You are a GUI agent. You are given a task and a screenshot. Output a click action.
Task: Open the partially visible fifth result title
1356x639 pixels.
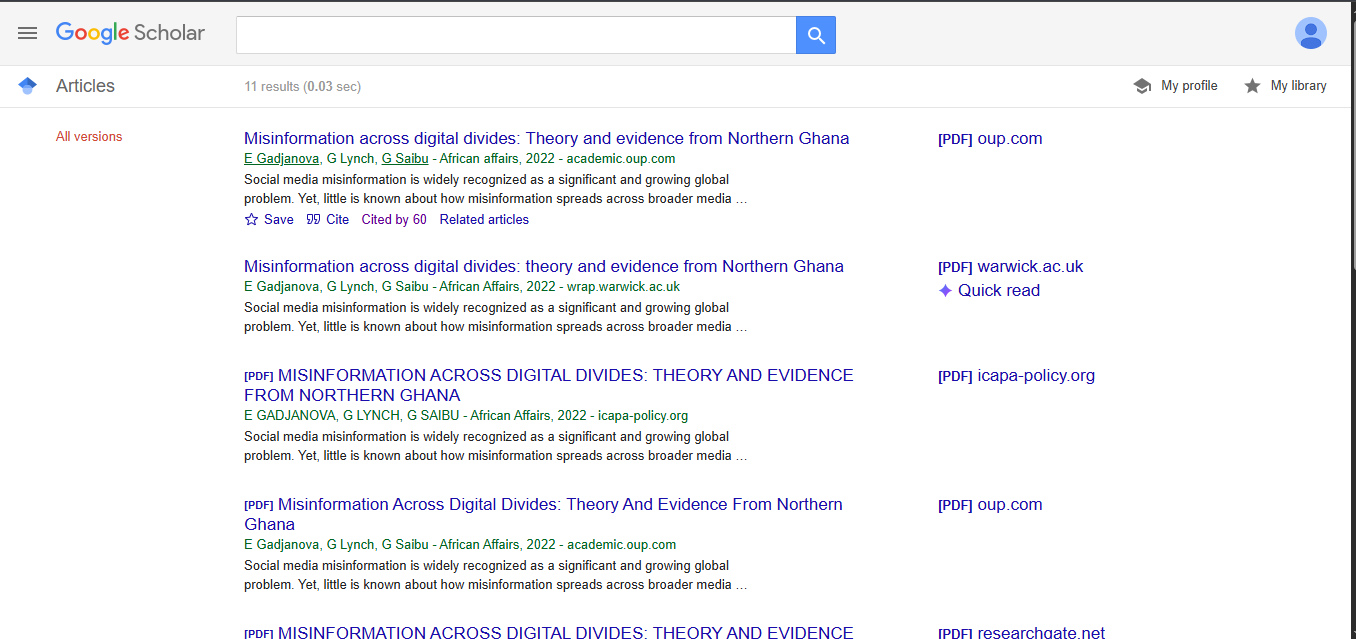point(549,632)
